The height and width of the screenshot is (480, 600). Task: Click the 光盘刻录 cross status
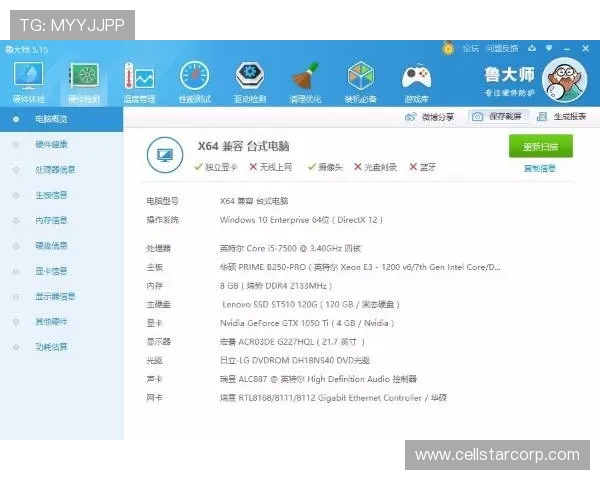[375, 167]
